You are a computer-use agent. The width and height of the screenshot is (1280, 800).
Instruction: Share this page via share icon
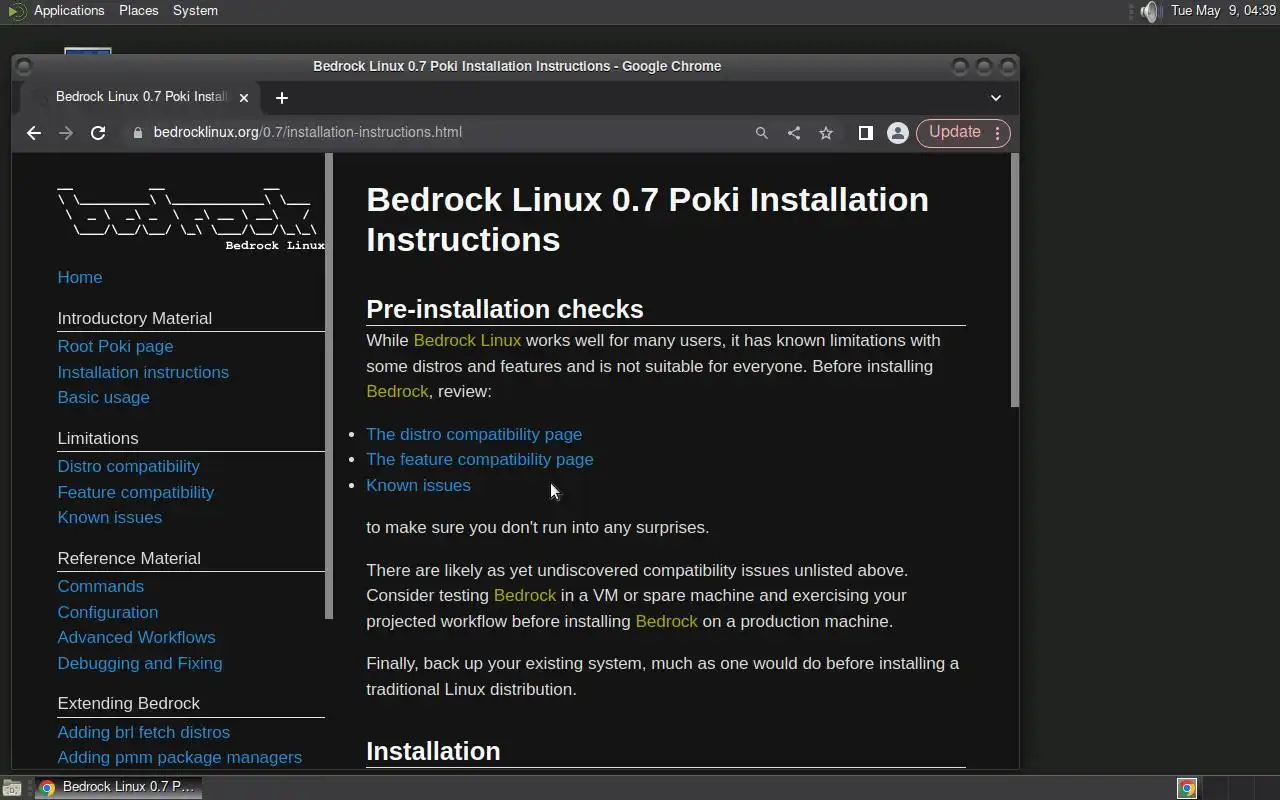point(794,133)
